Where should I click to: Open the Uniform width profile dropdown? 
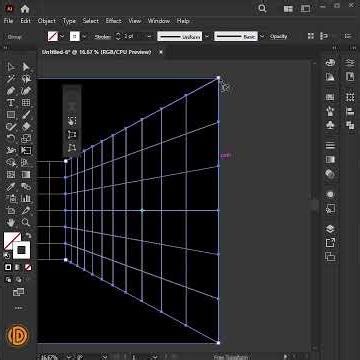click(x=207, y=37)
